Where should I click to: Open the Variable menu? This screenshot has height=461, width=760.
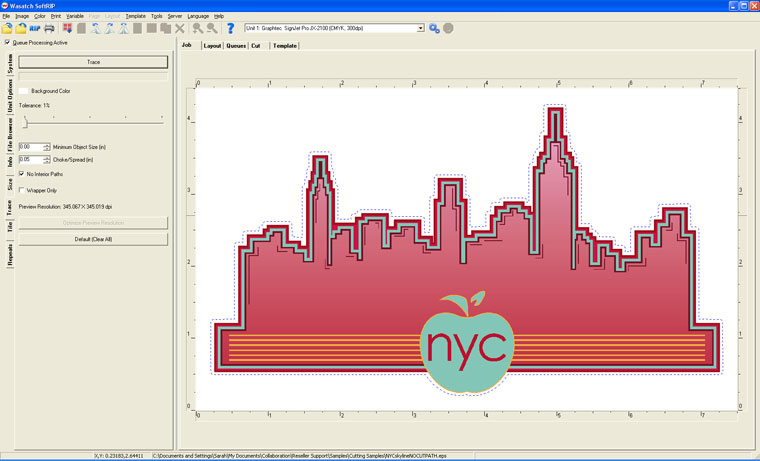[x=75, y=16]
